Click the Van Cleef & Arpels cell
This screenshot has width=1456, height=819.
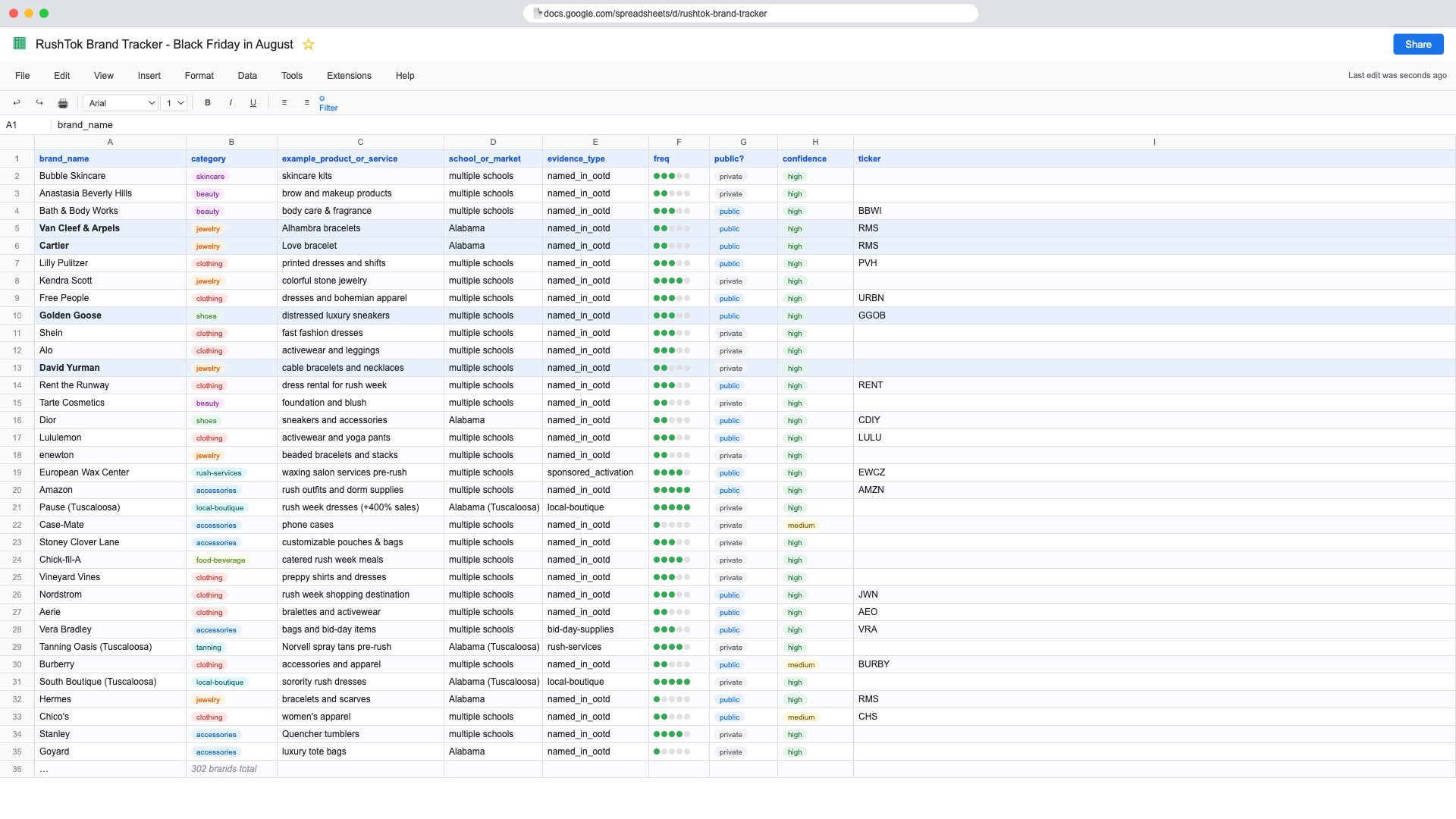[110, 228]
